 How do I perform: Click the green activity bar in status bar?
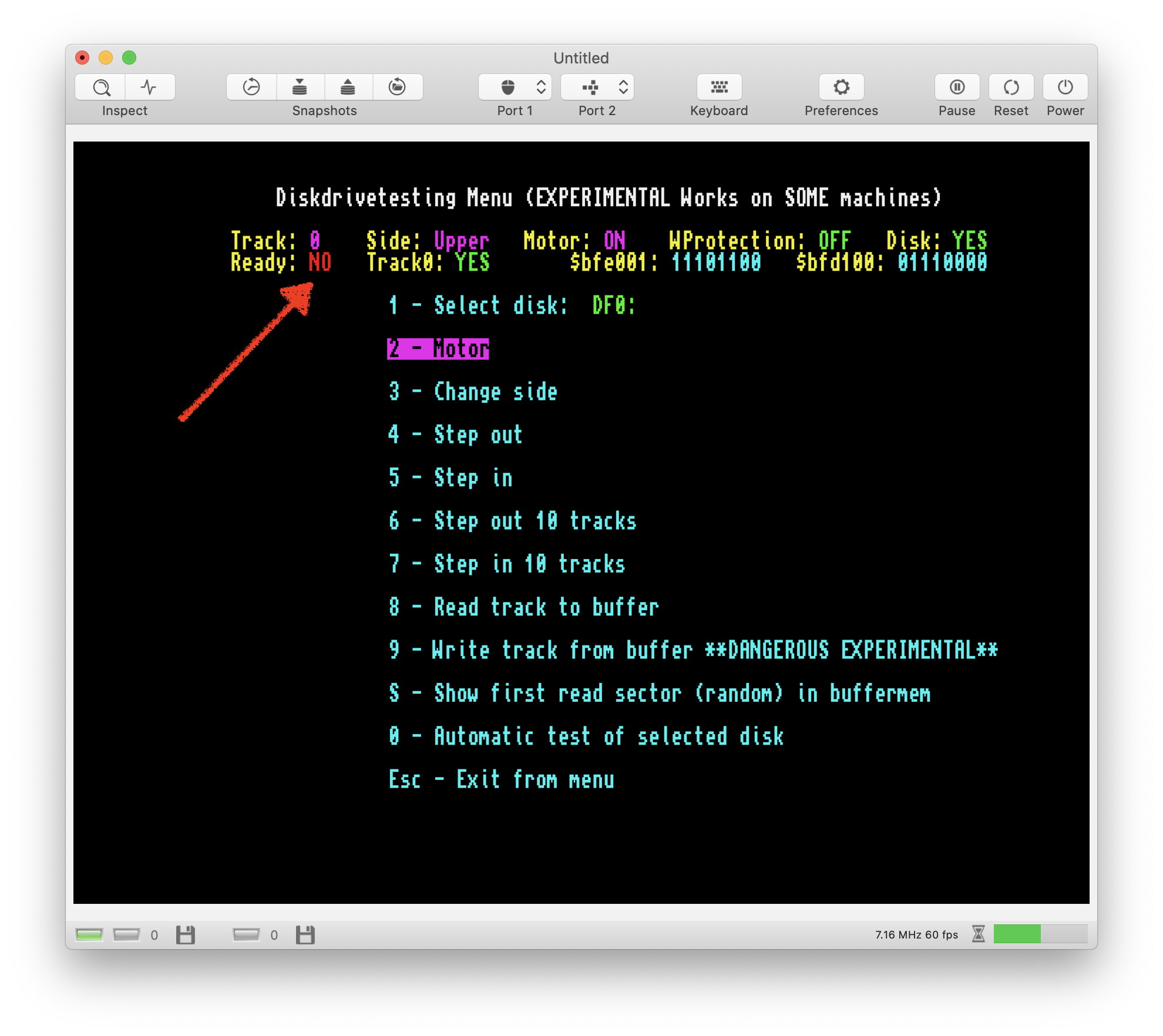[x=1040, y=934]
